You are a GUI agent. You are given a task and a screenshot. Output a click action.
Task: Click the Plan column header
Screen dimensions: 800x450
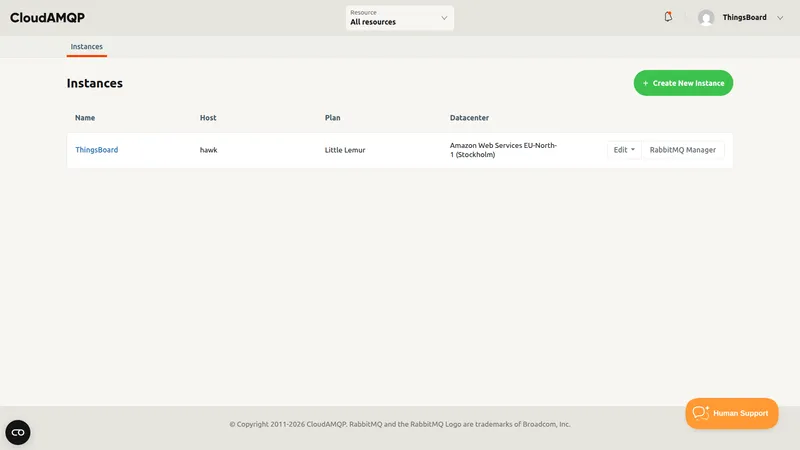point(333,118)
